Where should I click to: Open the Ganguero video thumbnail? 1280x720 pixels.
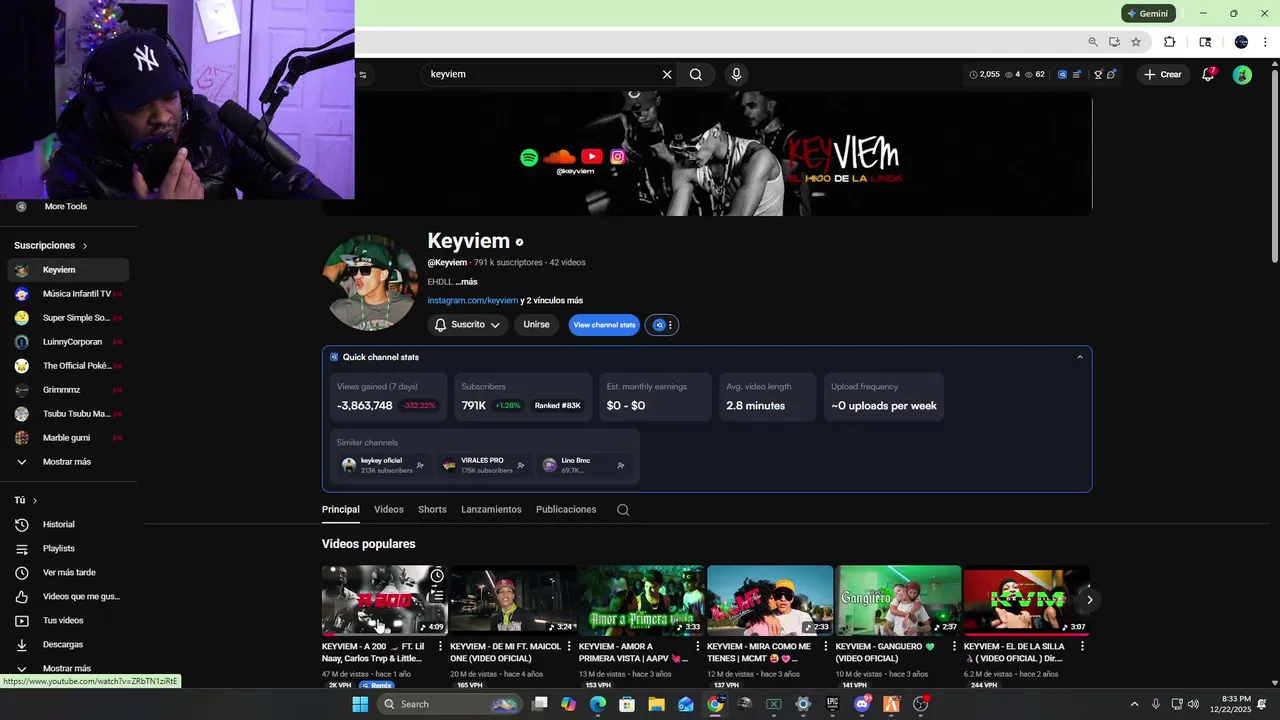(x=898, y=600)
